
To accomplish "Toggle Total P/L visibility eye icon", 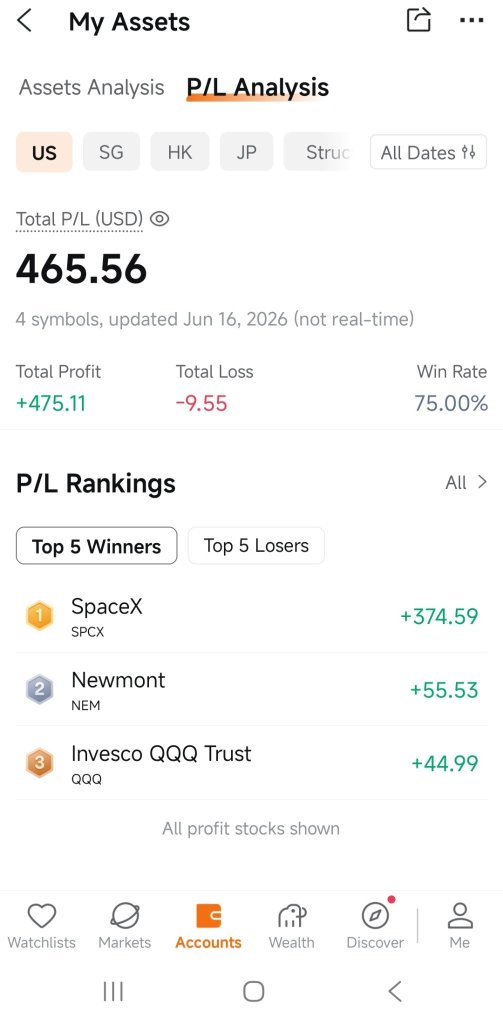I will coord(159,219).
